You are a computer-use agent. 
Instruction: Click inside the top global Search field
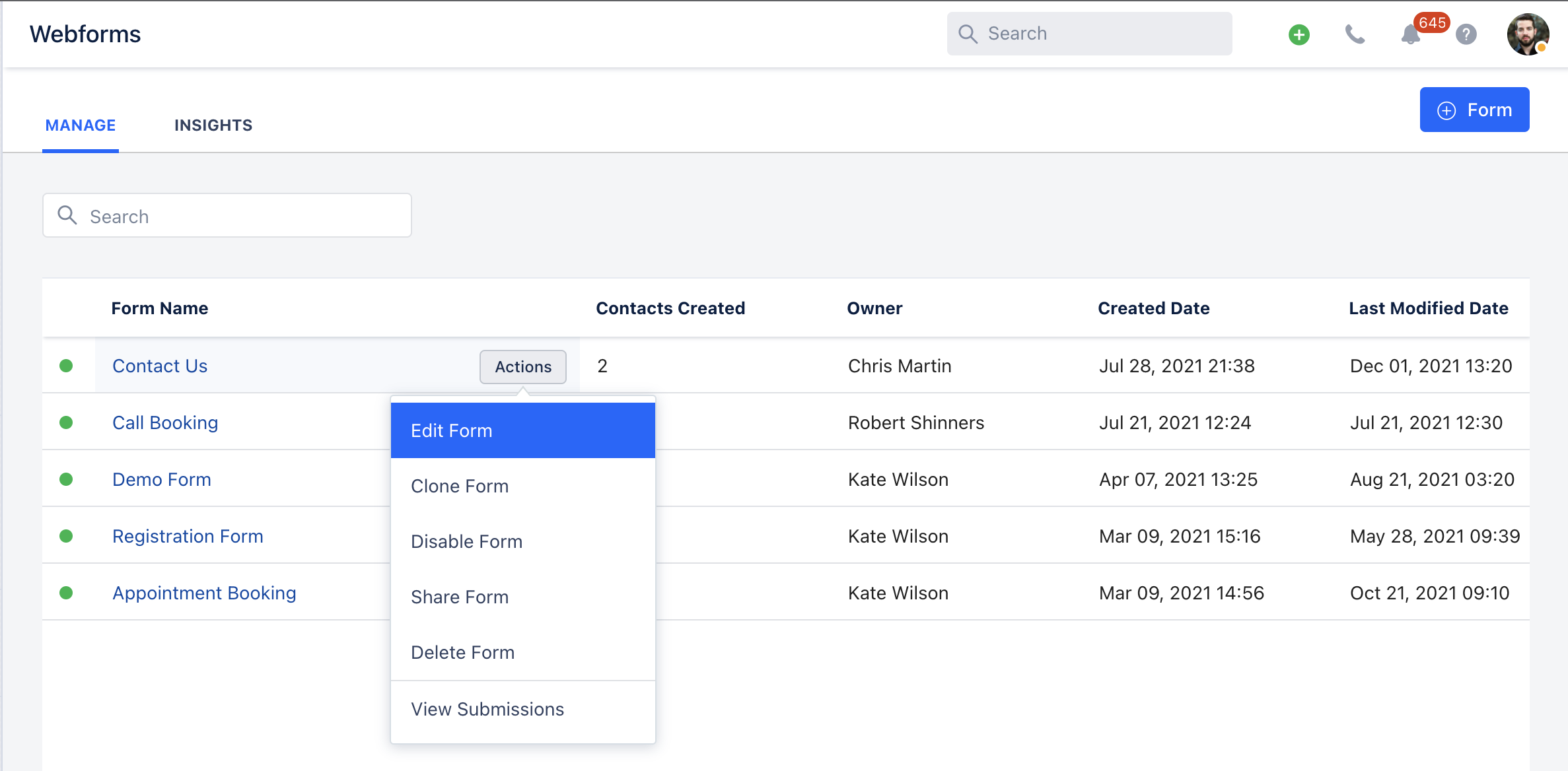[1089, 34]
